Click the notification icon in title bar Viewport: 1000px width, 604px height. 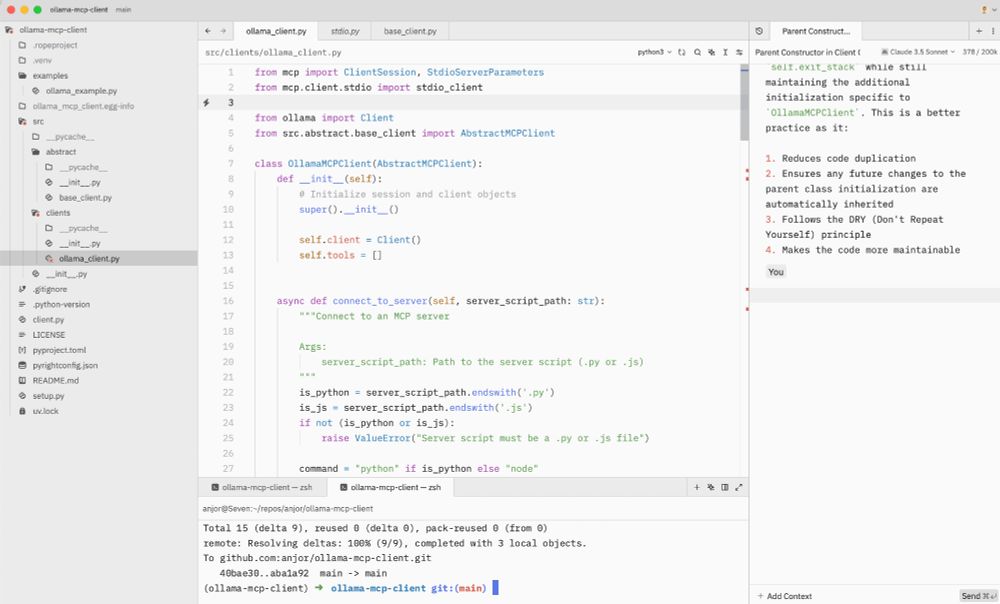984,10
